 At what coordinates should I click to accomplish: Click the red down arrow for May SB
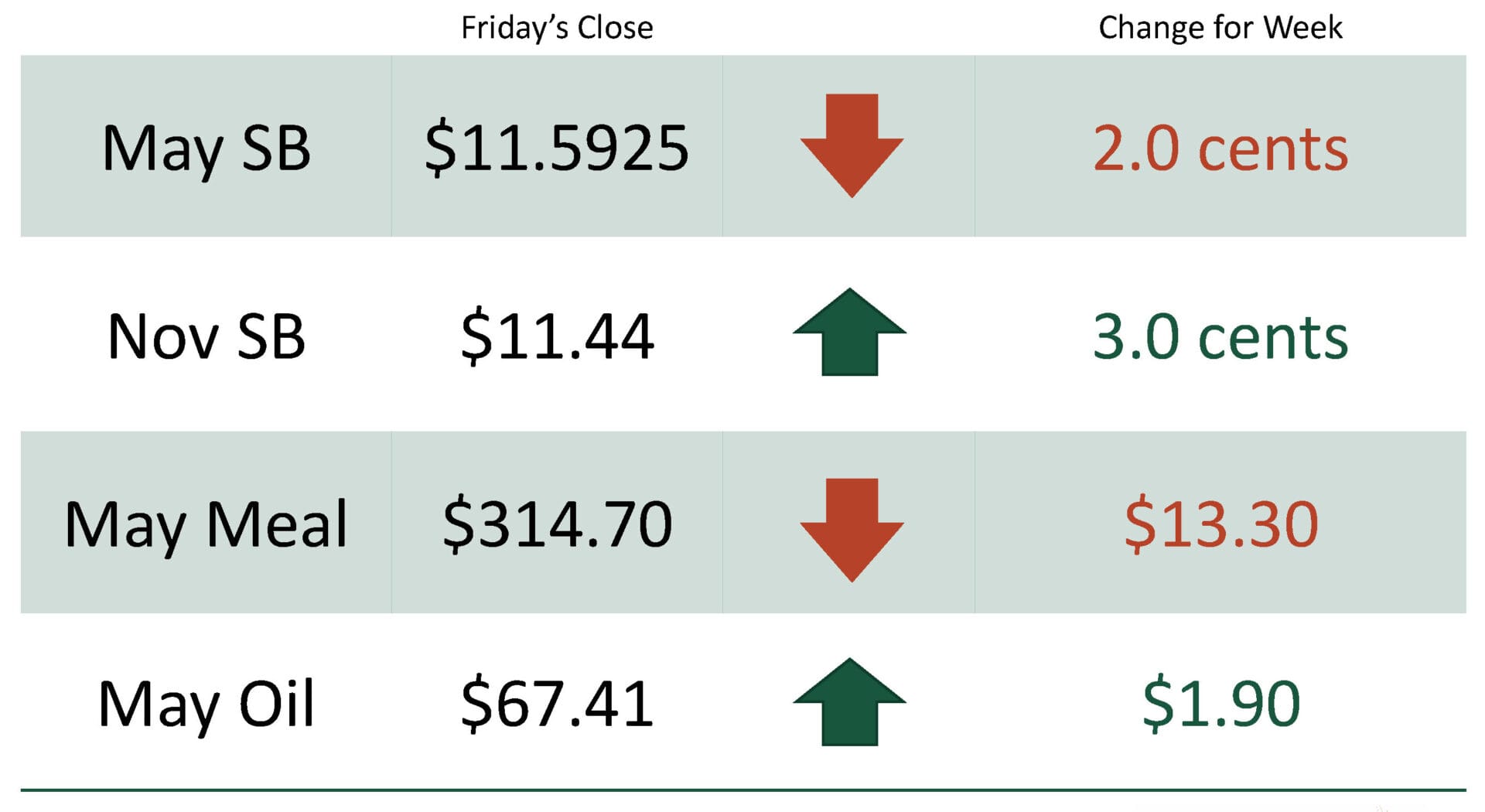tap(851, 145)
